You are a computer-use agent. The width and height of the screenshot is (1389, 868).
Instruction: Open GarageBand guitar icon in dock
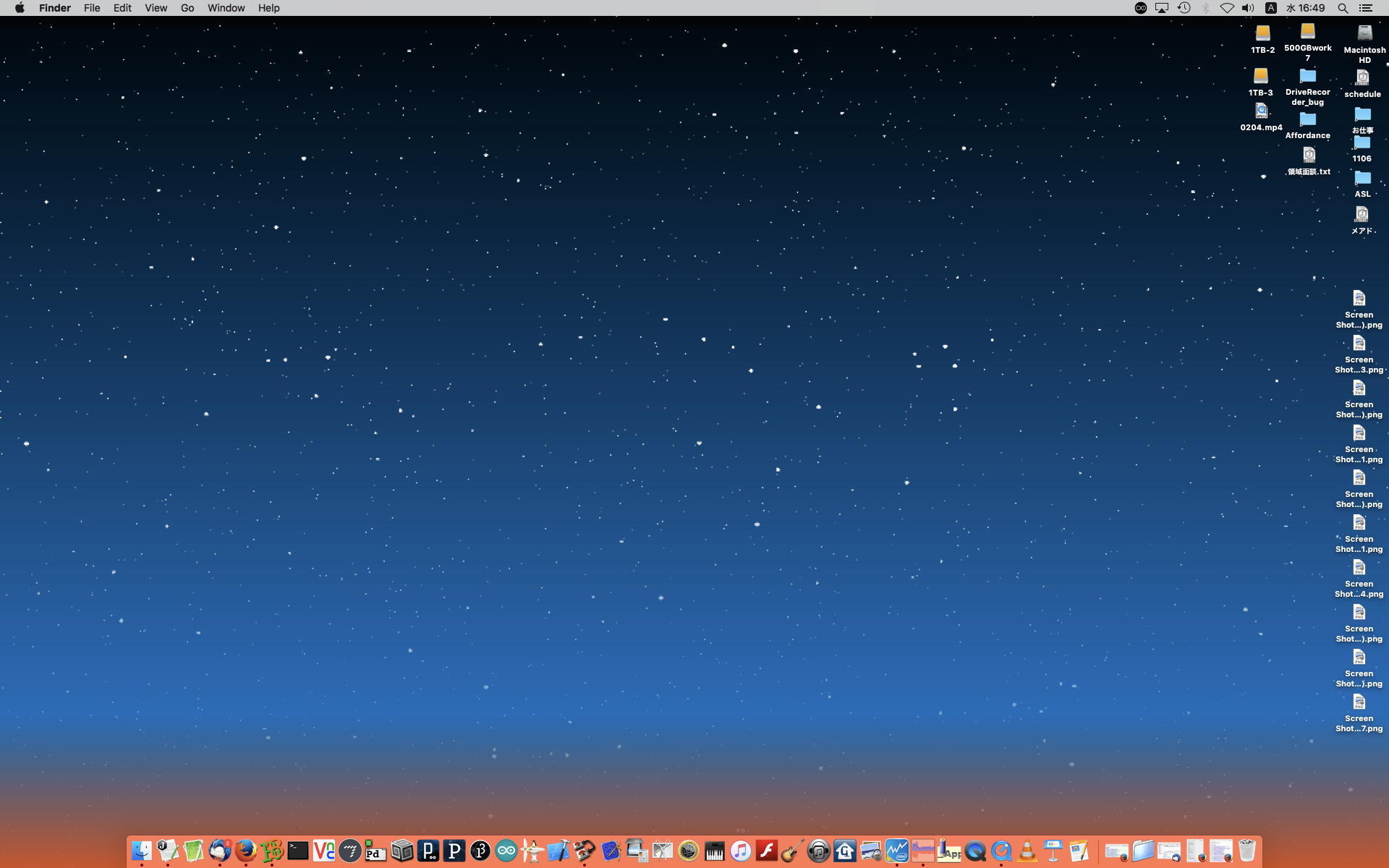click(792, 851)
